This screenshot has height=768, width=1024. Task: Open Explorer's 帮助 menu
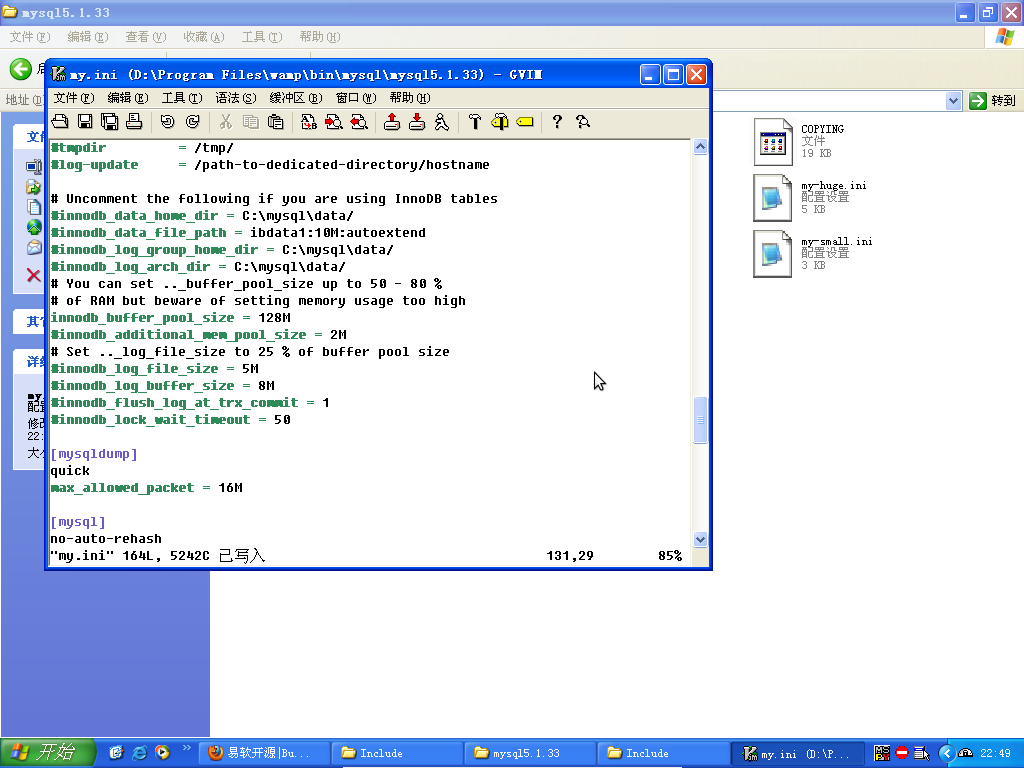tap(320, 37)
